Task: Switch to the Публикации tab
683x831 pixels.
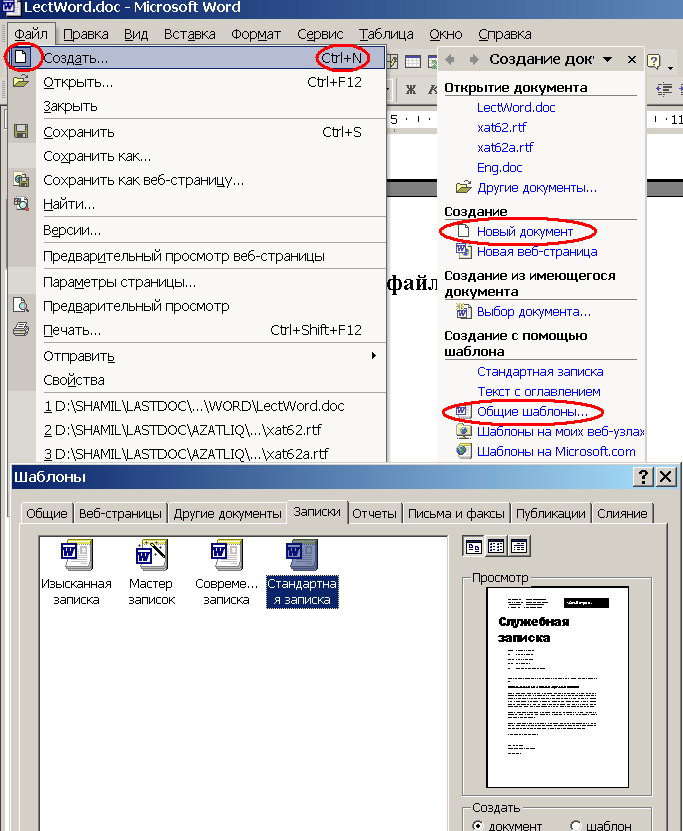Action: tap(551, 513)
